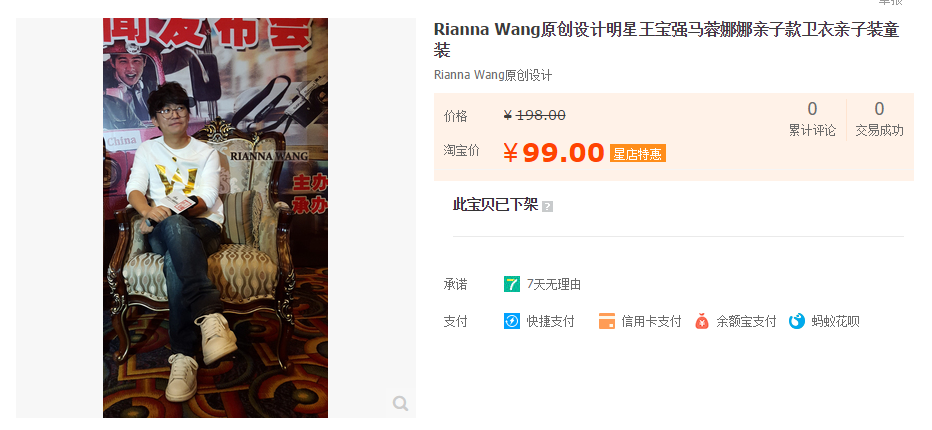Click the blue 快捷支付 lightning icon
This screenshot has height=430, width=932.
click(x=512, y=321)
